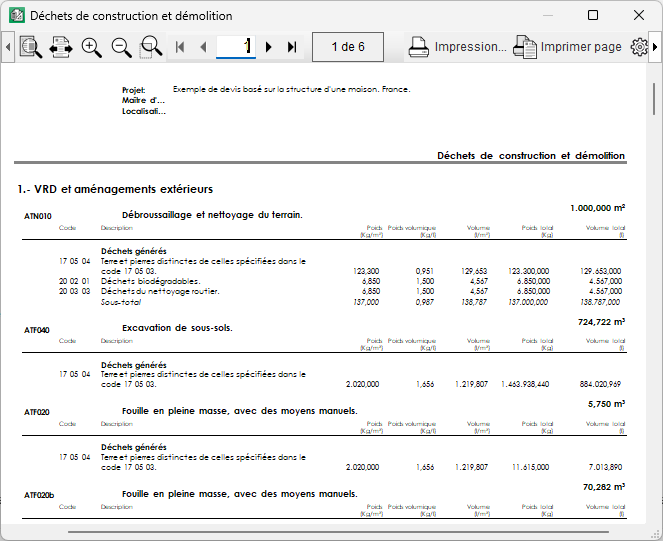The height and width of the screenshot is (541, 663).
Task: Click 'Excavation de sous-sols.' title
Action: pos(177,328)
